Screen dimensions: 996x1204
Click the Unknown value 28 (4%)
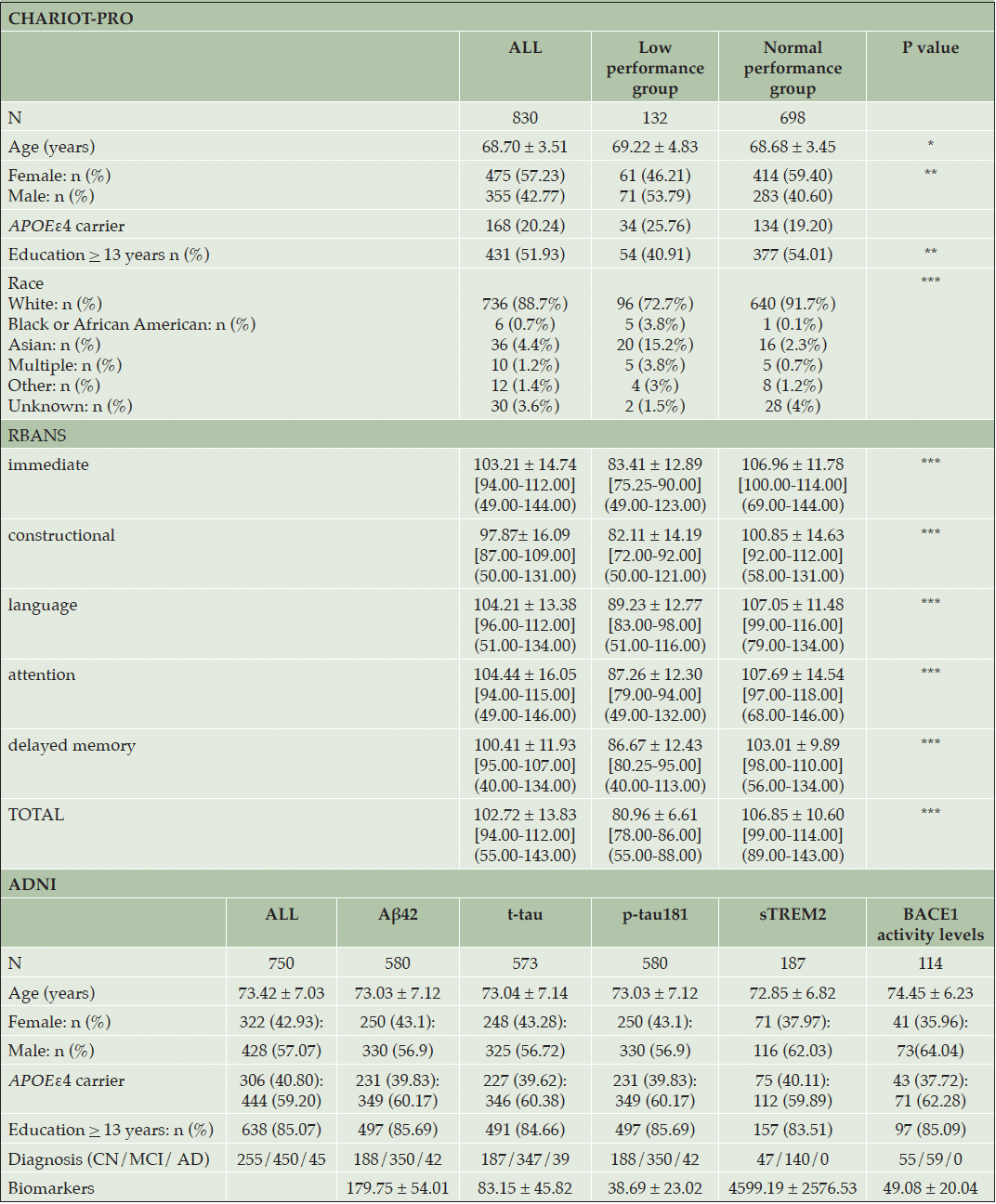[x=793, y=406]
